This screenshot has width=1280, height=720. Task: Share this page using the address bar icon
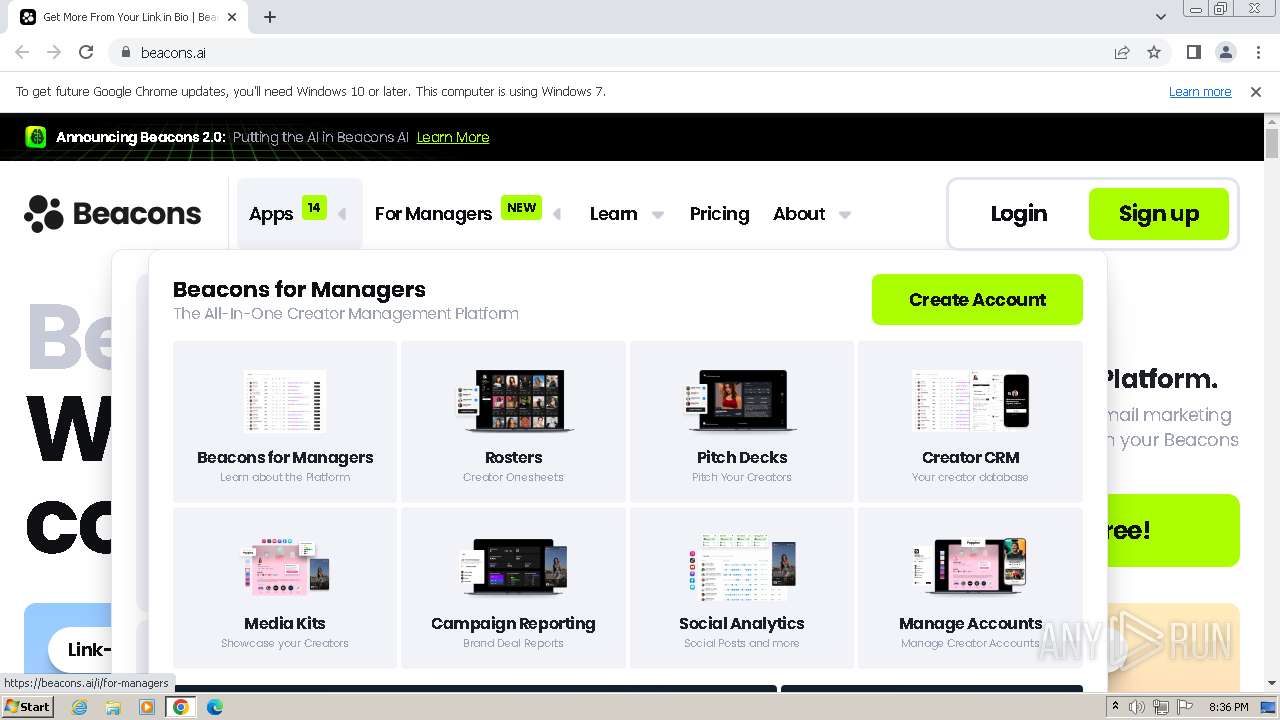tap(1122, 53)
